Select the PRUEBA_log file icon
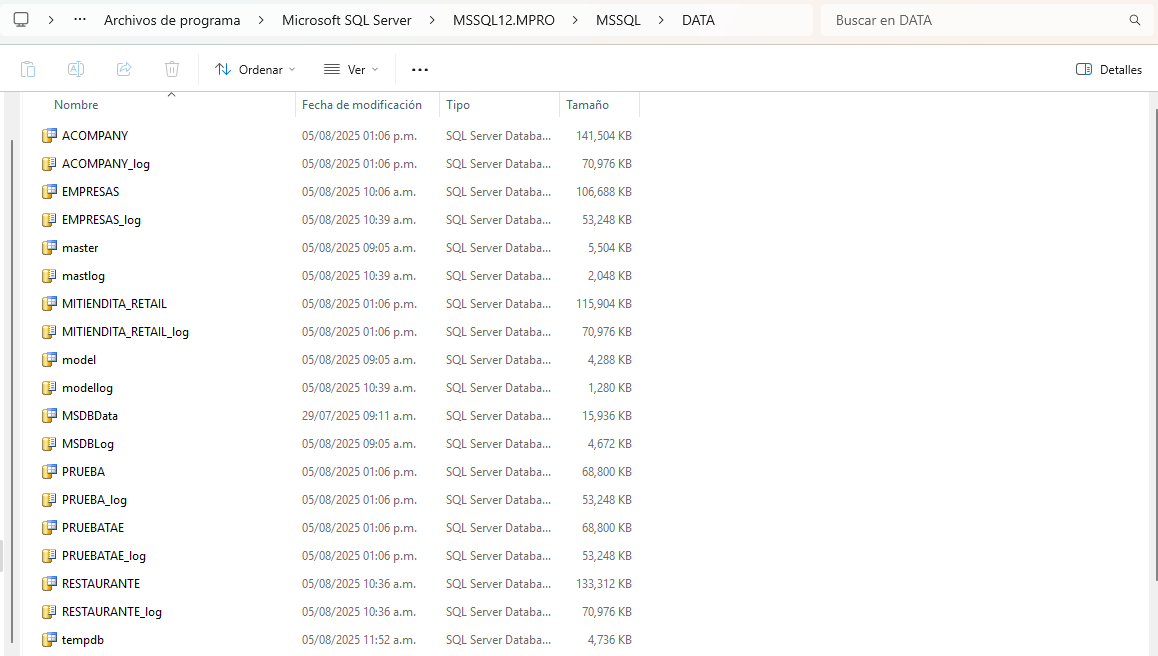Image resolution: width=1158 pixels, height=656 pixels. pyautogui.click(x=49, y=499)
